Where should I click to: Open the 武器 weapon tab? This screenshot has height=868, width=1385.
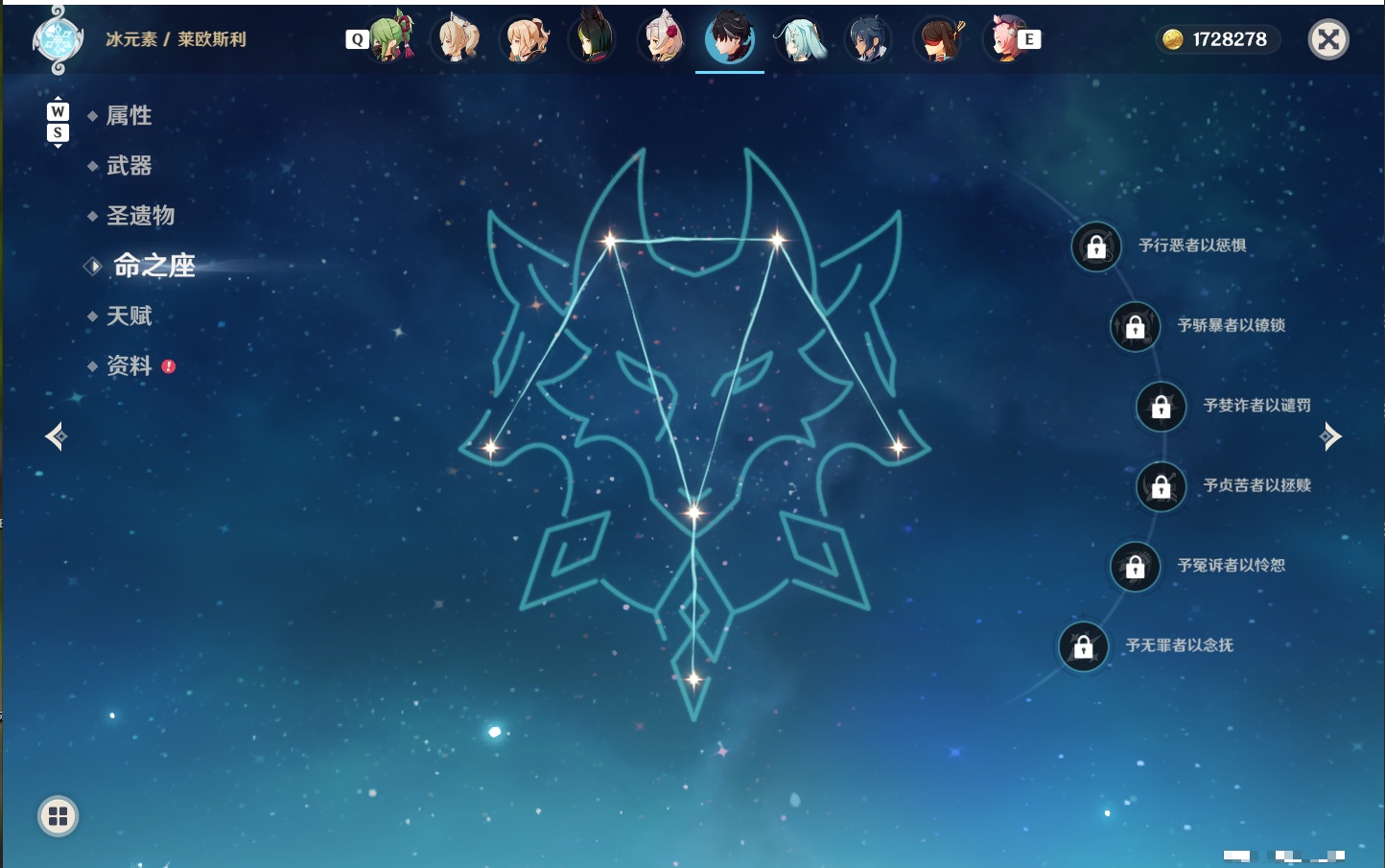[129, 166]
